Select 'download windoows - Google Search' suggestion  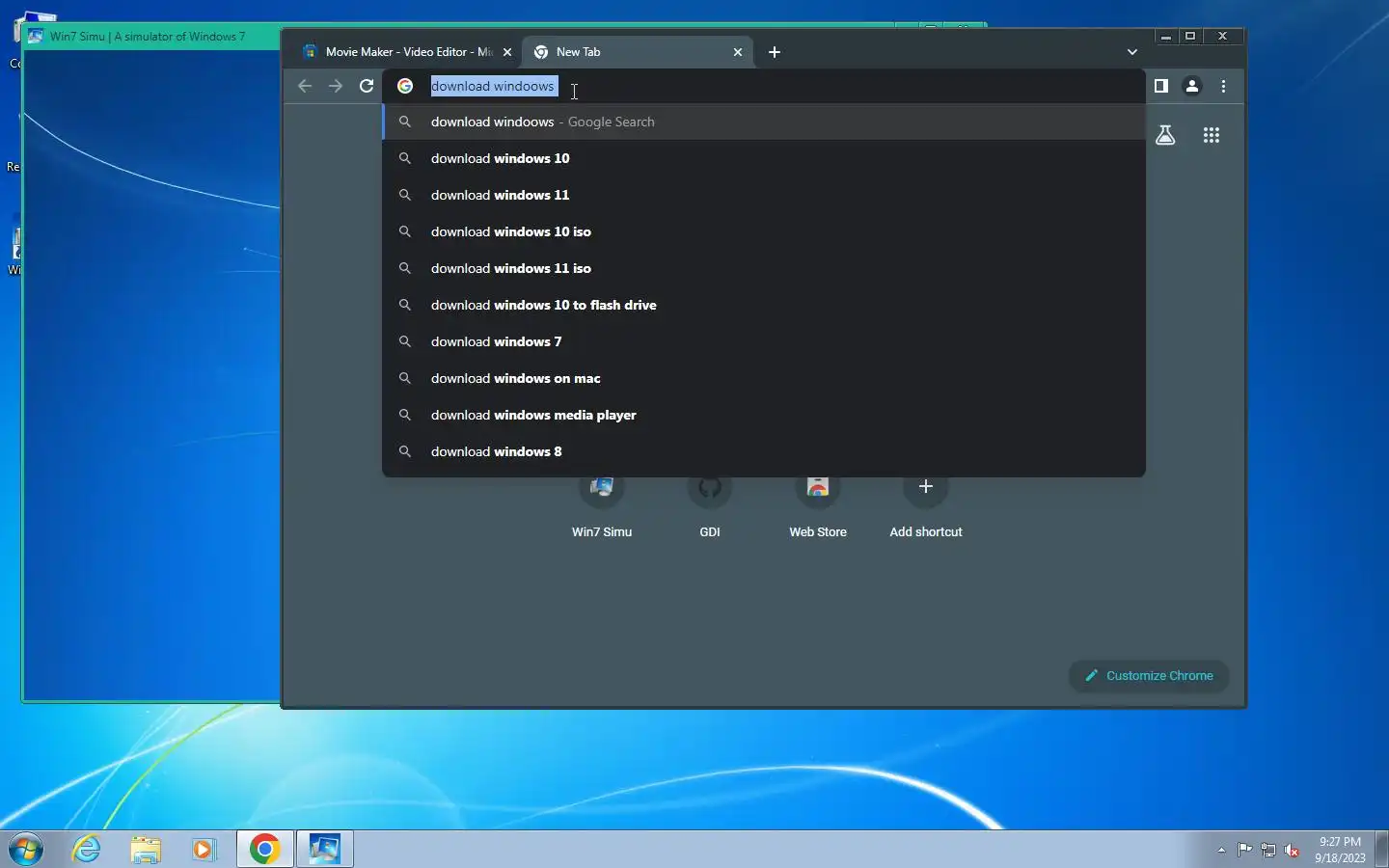pyautogui.click(x=764, y=122)
